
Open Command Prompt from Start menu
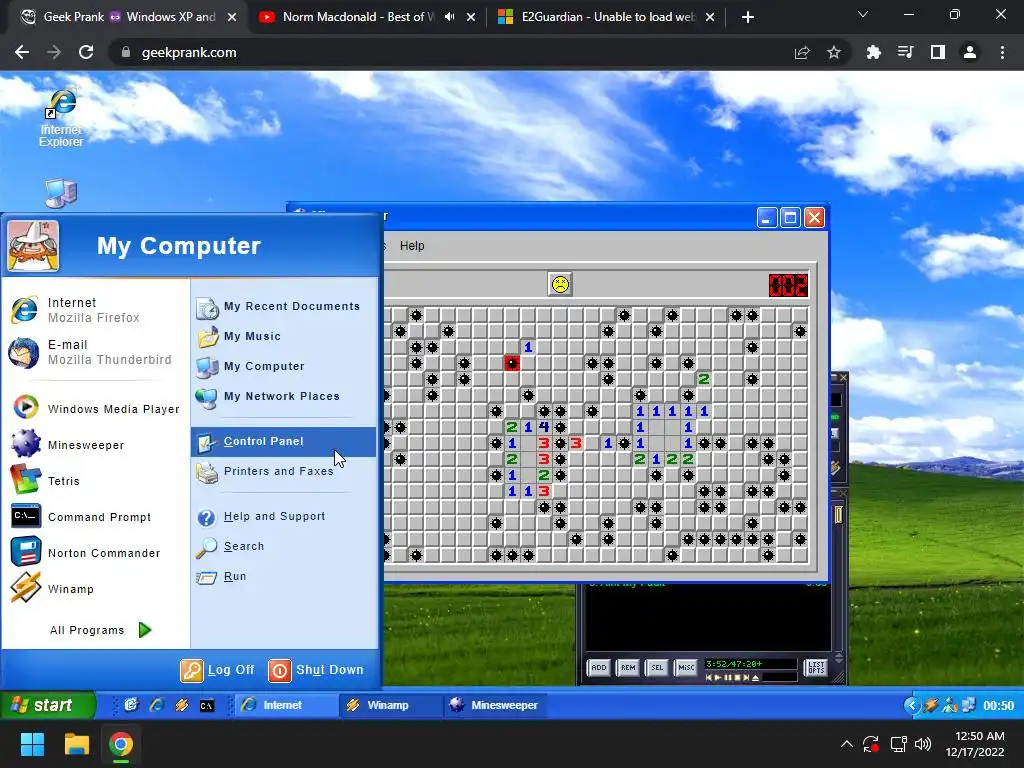[x=95, y=517]
